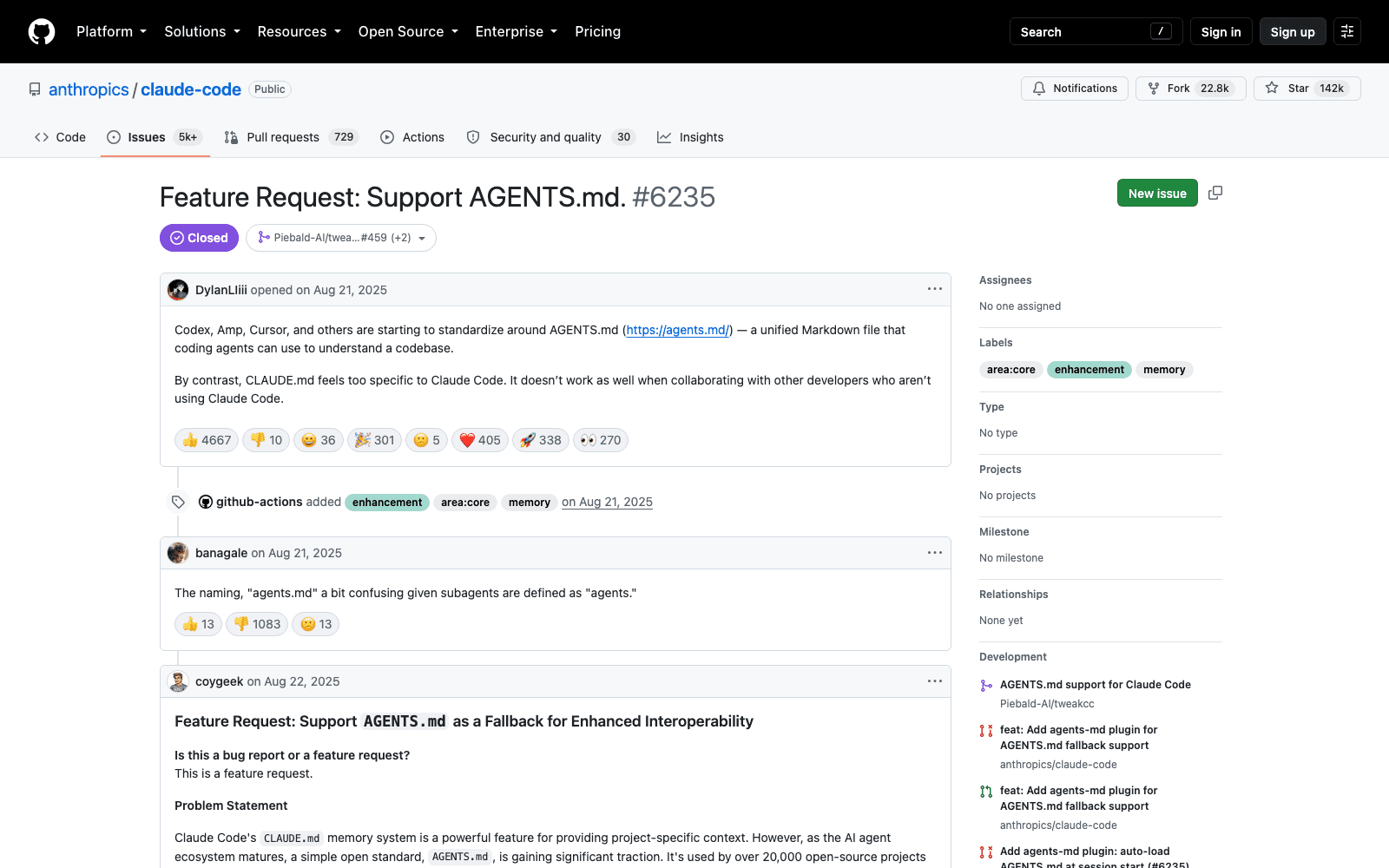
Task: Click the GitHub logo icon
Action: point(42,31)
